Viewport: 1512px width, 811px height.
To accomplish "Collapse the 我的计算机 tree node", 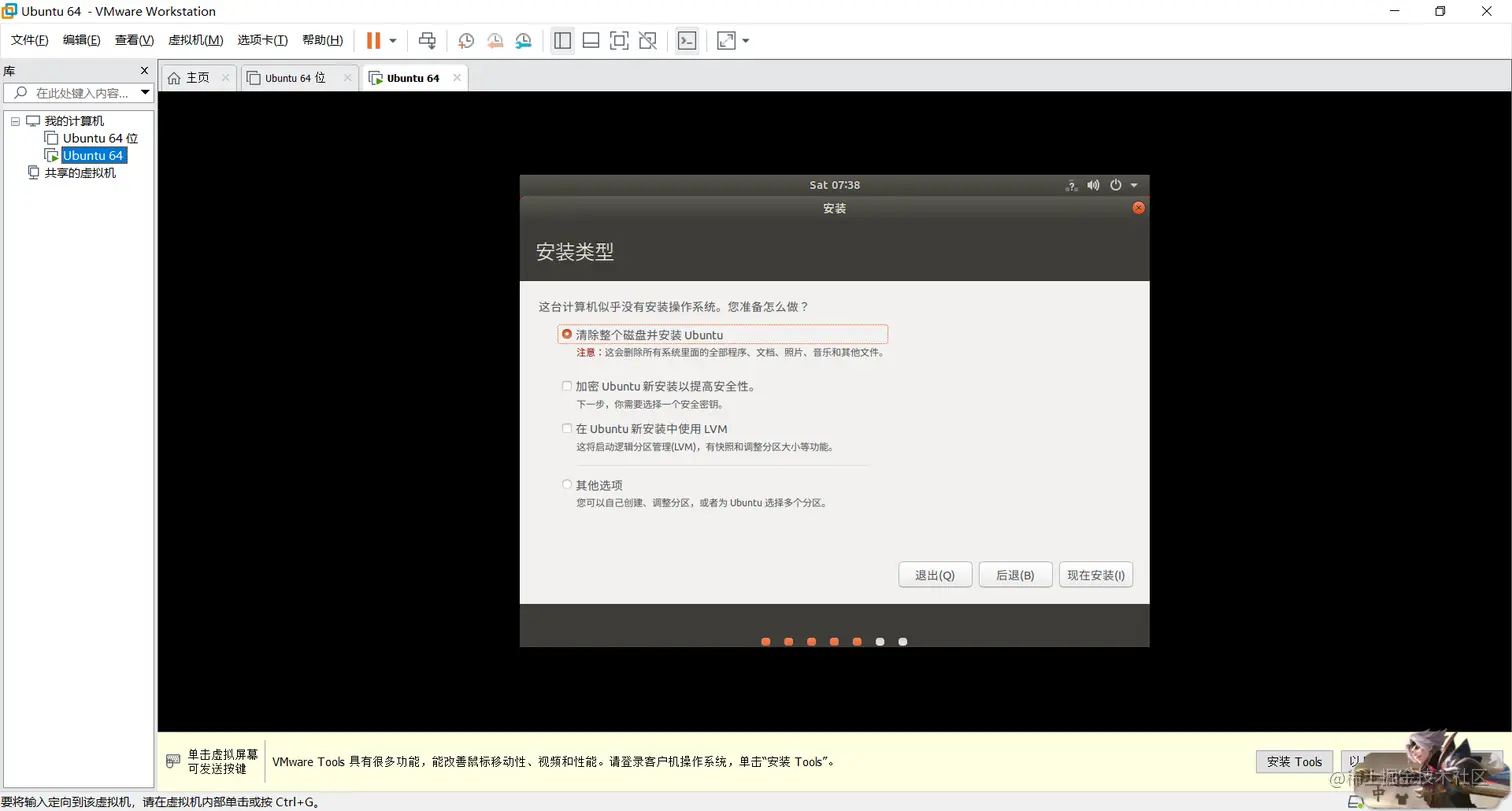I will click(x=15, y=121).
